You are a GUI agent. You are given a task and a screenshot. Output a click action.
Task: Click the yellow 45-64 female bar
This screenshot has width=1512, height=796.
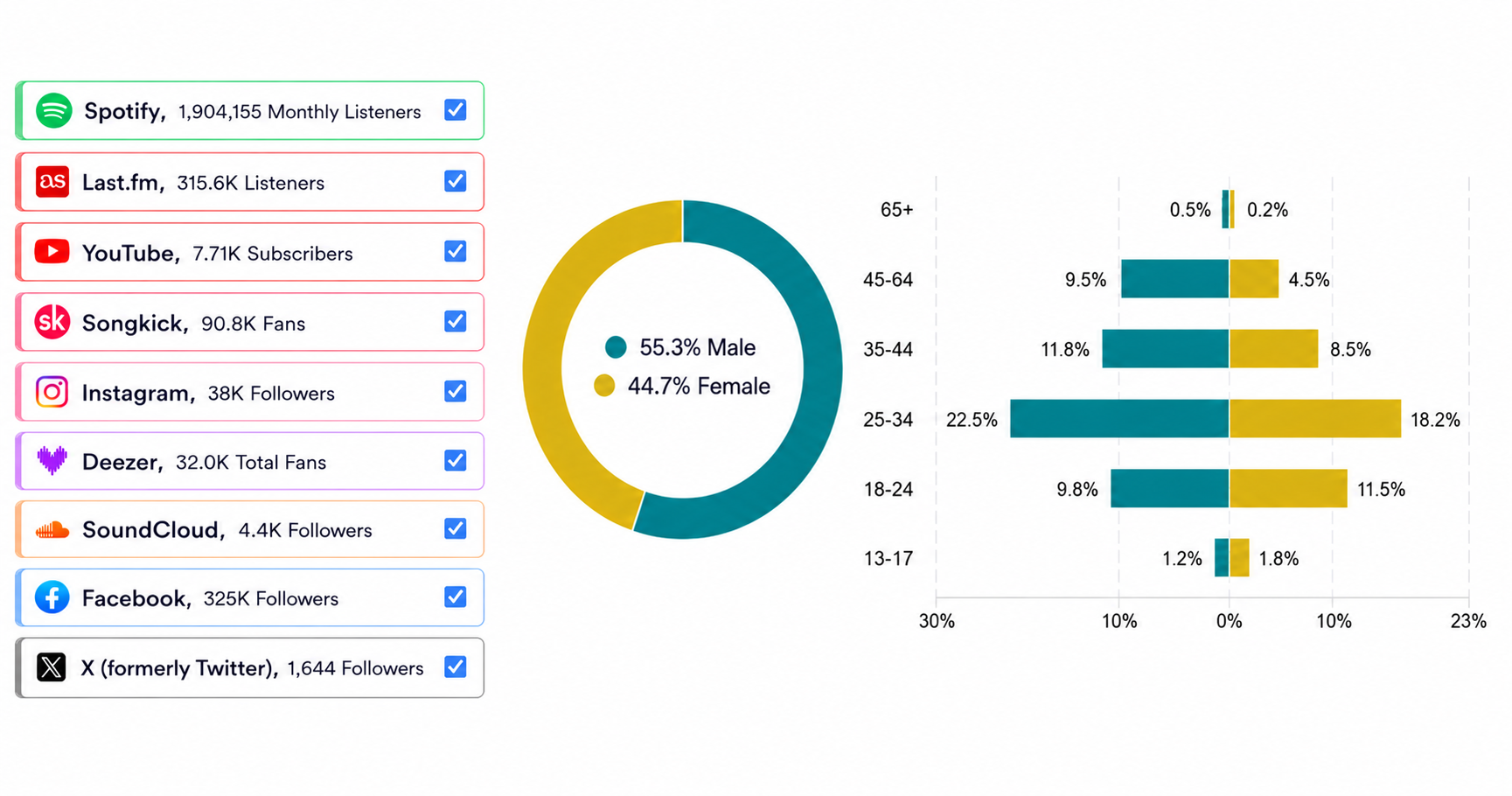click(1254, 279)
